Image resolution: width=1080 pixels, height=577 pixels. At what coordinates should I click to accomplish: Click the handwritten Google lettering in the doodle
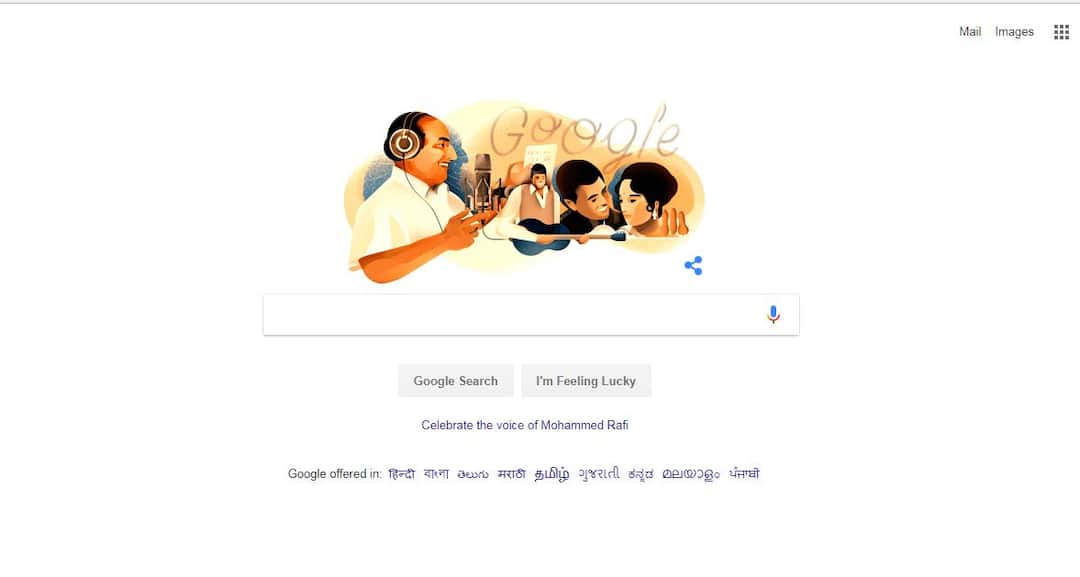pos(585,134)
